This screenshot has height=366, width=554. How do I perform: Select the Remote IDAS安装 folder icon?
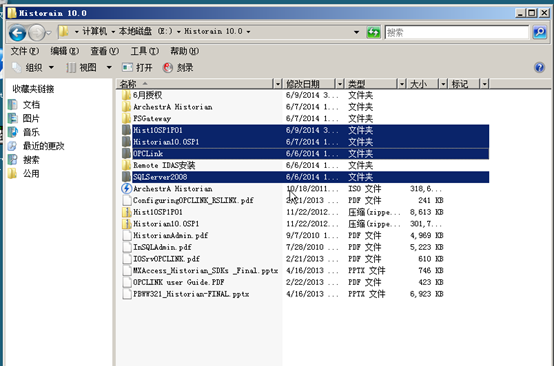(x=126, y=165)
